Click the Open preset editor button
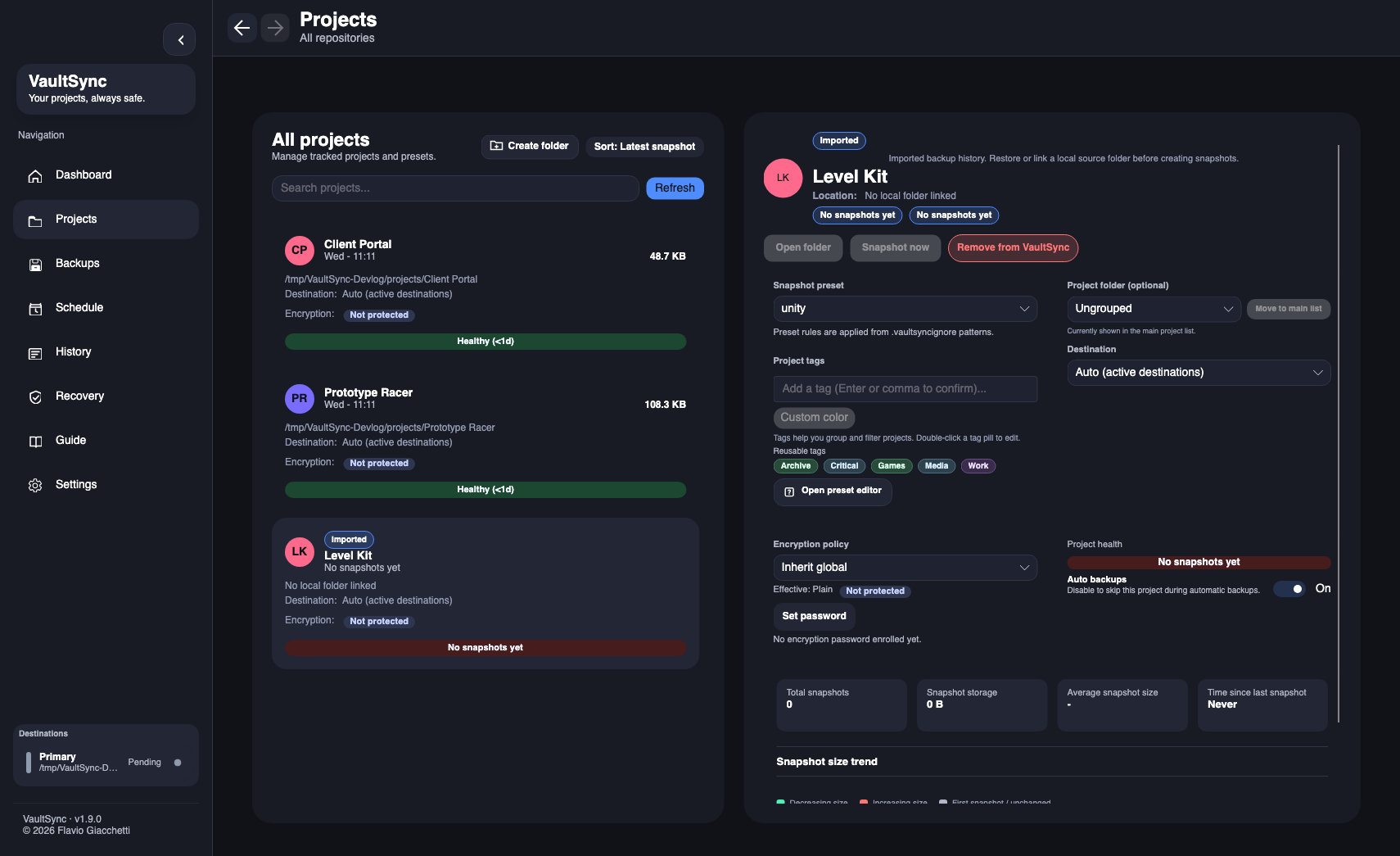Image resolution: width=1400 pixels, height=856 pixels. (x=833, y=491)
